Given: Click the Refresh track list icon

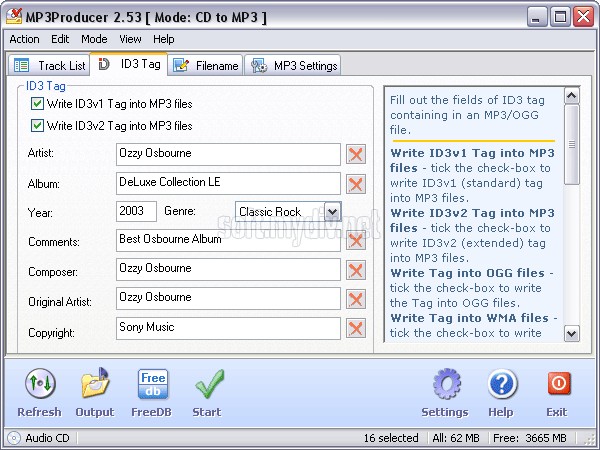Looking at the screenshot, I should (40, 383).
